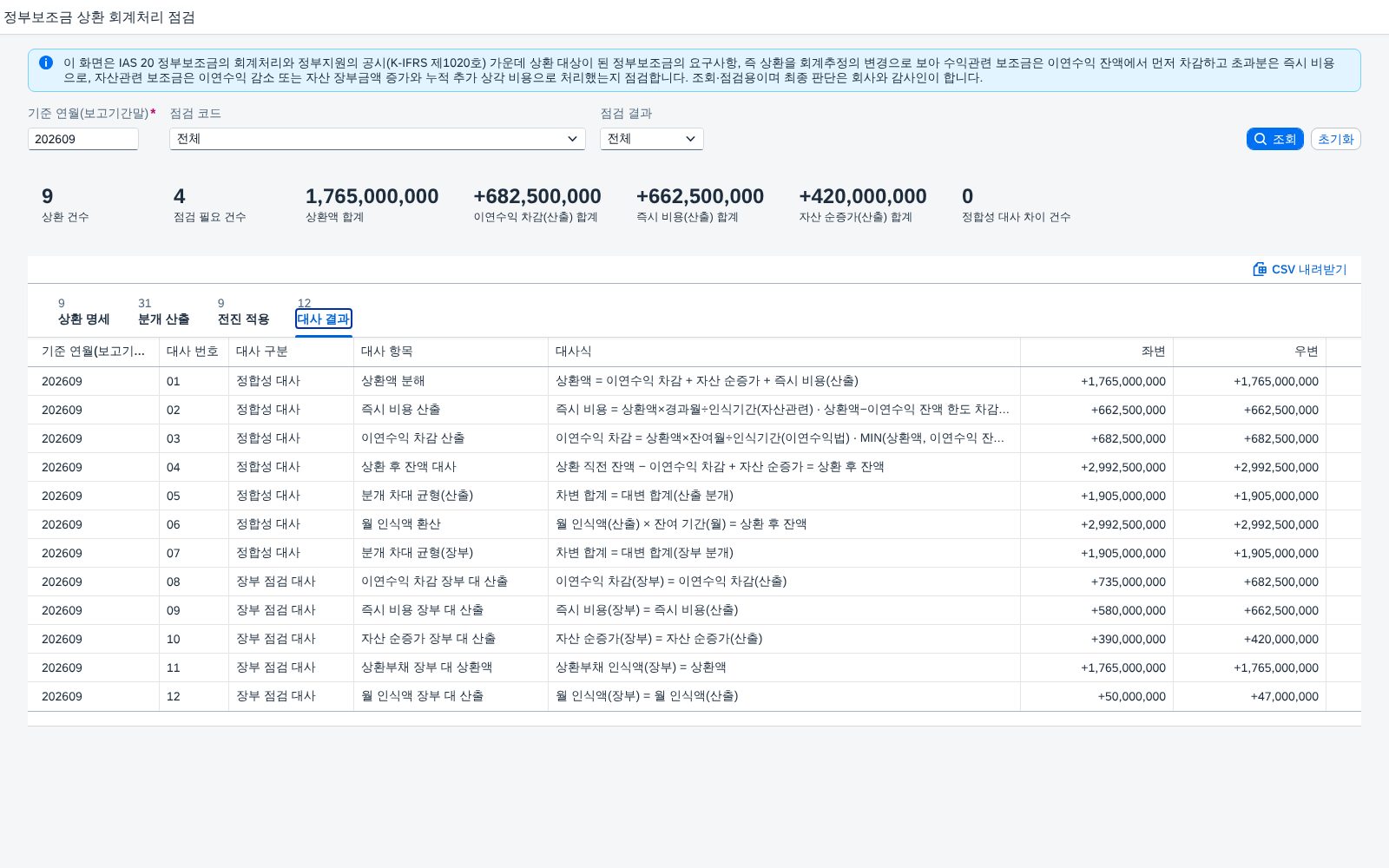Click the CSV 내려받기 link text

click(x=1309, y=269)
